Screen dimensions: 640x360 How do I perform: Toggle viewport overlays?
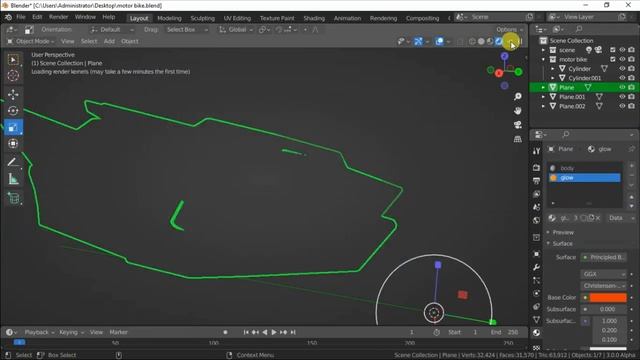[x=439, y=41]
